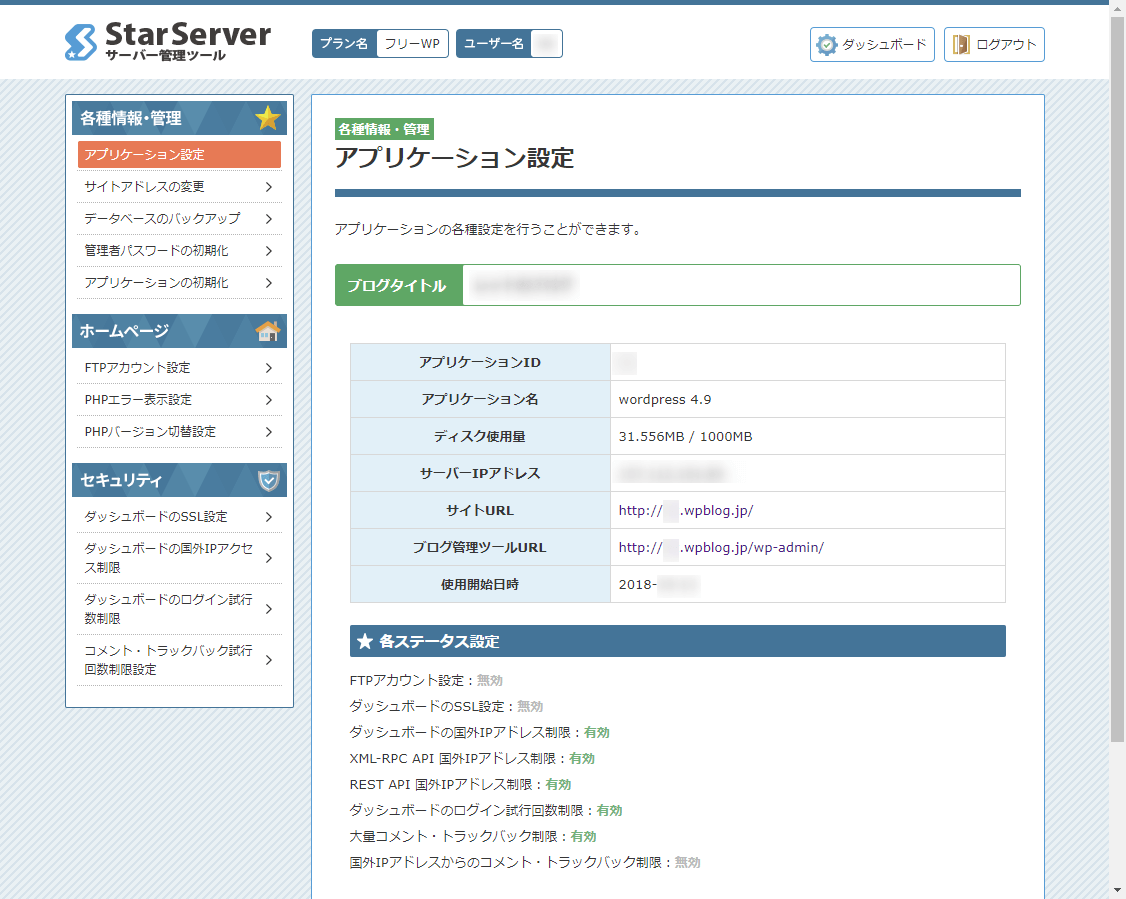Click the chevron next to データベースのバックアップ
The image size is (1126, 899).
tap(269, 219)
